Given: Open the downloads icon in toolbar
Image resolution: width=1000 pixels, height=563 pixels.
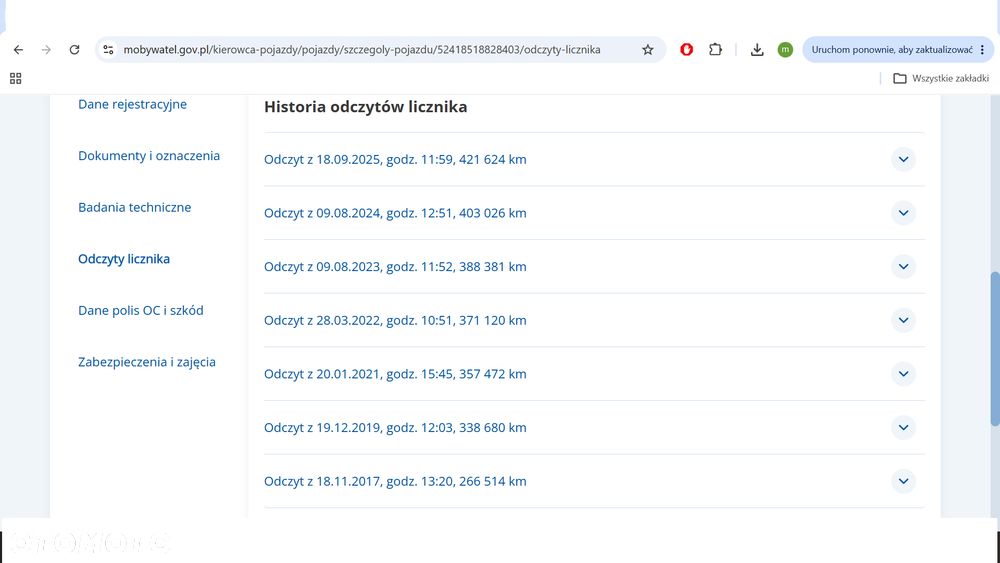Looking at the screenshot, I should click(757, 50).
